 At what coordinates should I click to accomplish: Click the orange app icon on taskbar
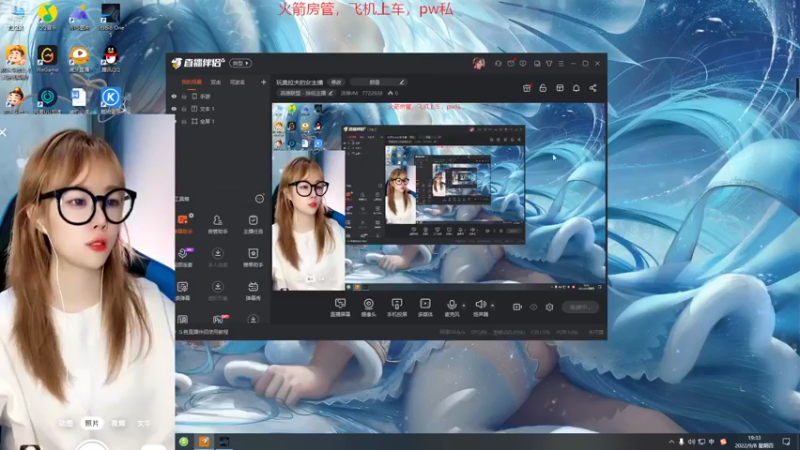click(204, 442)
